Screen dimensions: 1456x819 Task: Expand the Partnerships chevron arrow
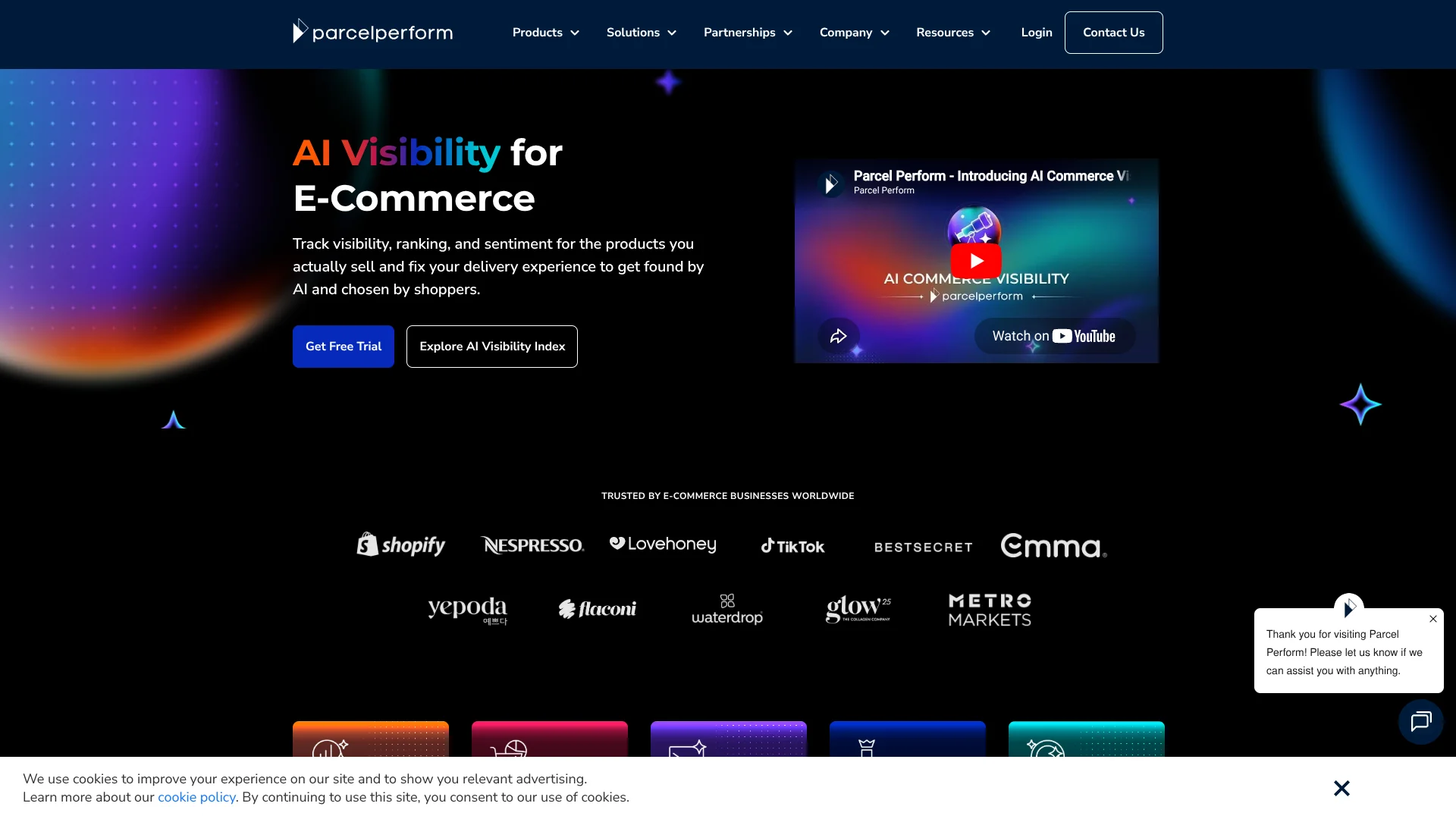pyautogui.click(x=788, y=33)
